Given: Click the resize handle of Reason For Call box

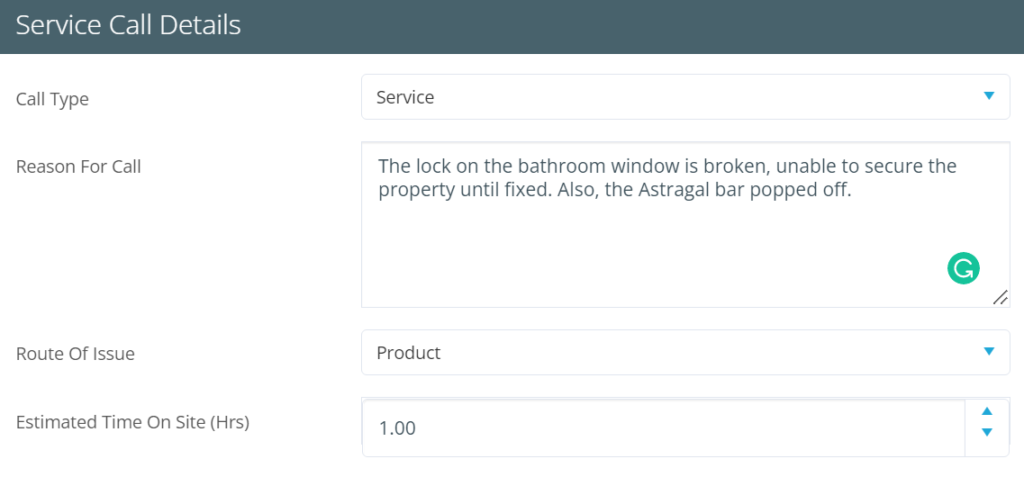Looking at the screenshot, I should [1000, 298].
